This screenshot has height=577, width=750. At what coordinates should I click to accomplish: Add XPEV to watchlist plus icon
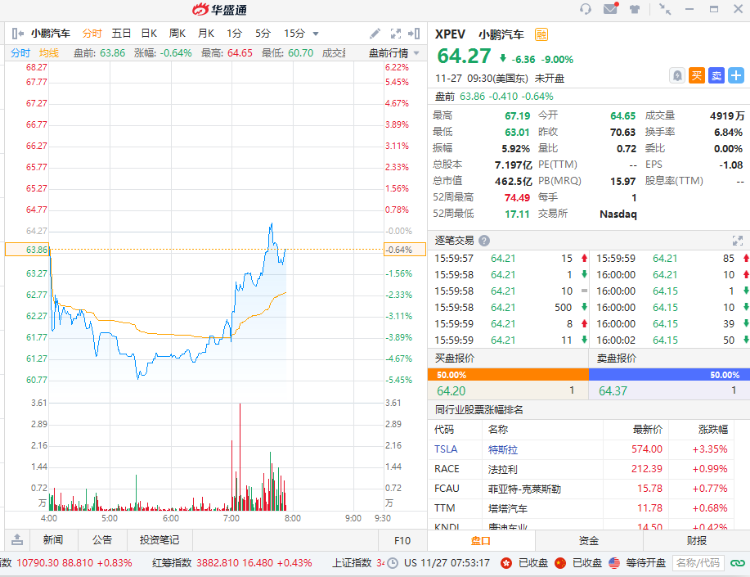pyautogui.click(x=736, y=76)
